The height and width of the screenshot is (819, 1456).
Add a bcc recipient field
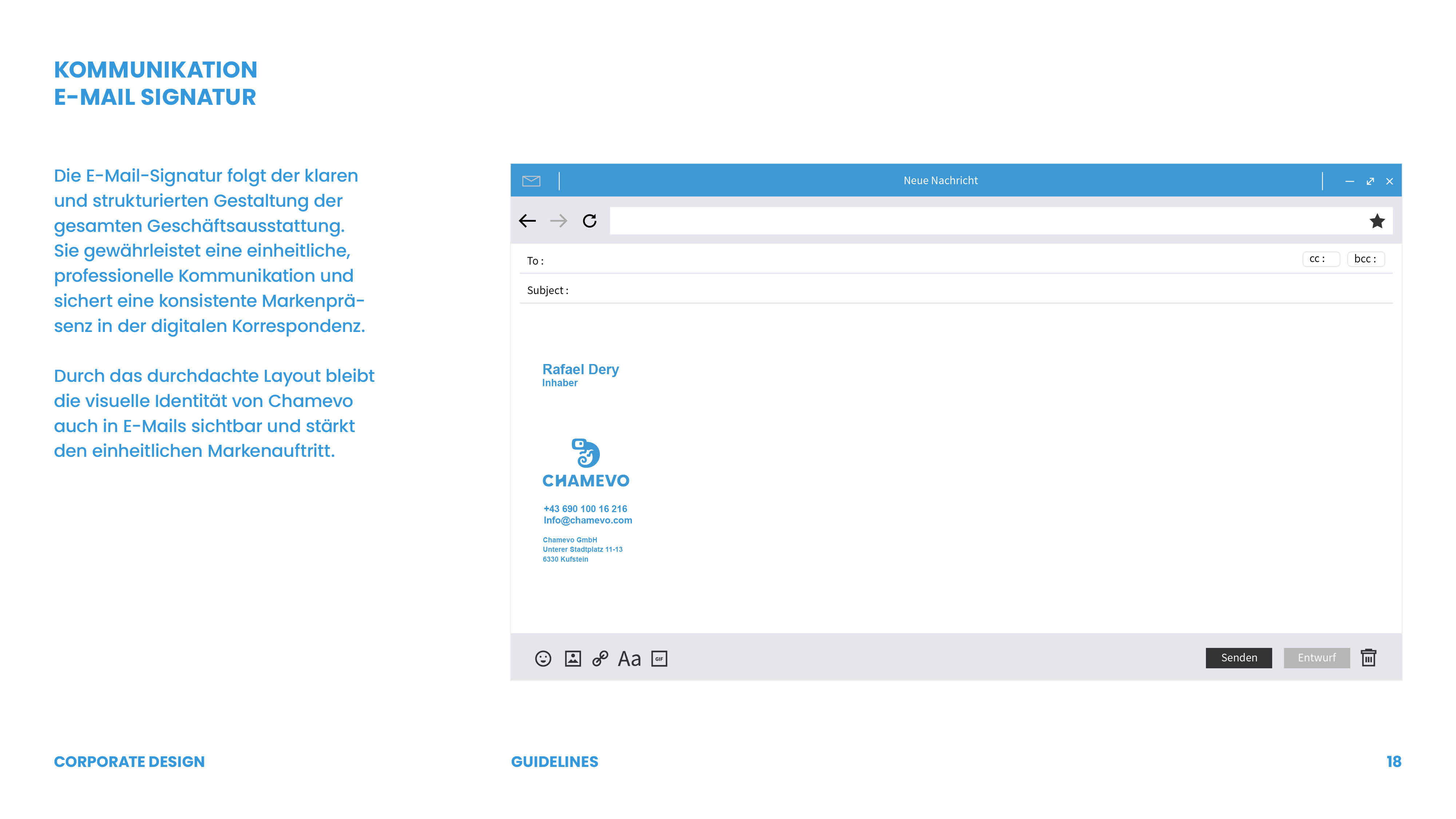[1366, 259]
